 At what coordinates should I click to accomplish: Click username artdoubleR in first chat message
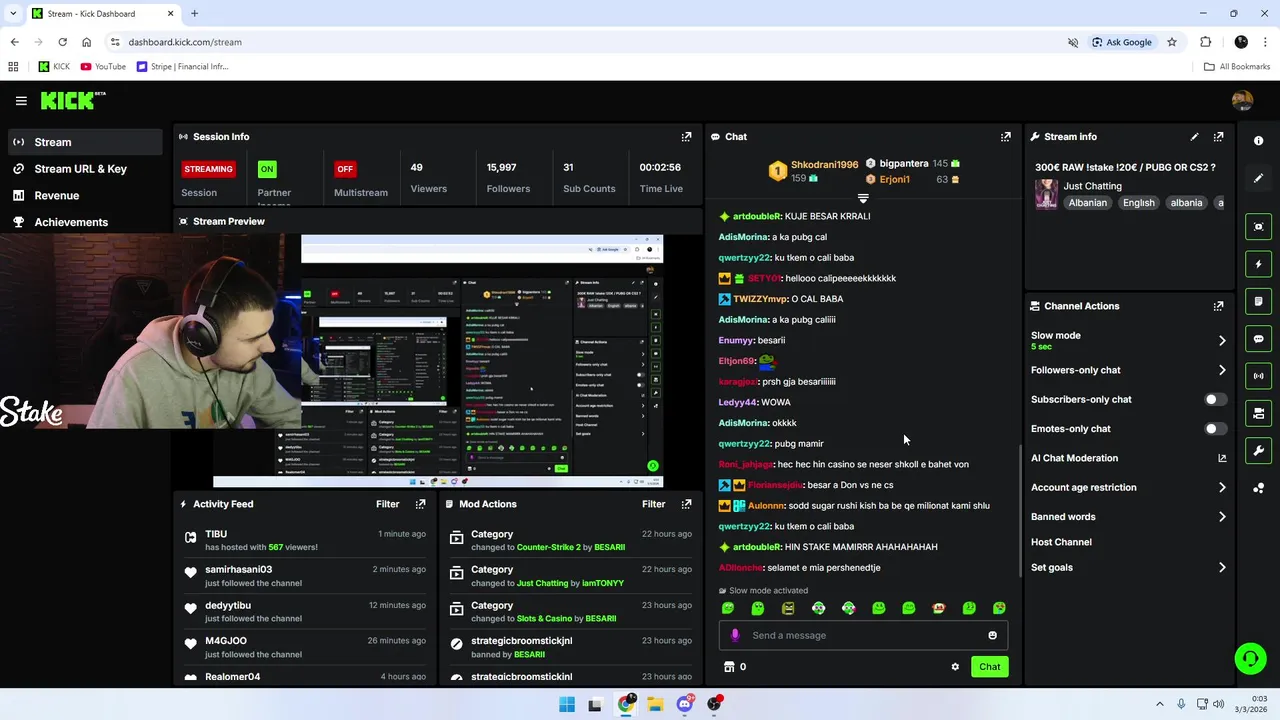pyautogui.click(x=757, y=216)
